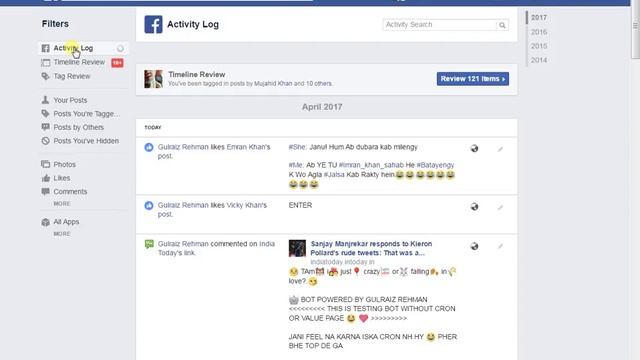Expand MORE under Comments
640x360 pixels.
pos(62,204)
